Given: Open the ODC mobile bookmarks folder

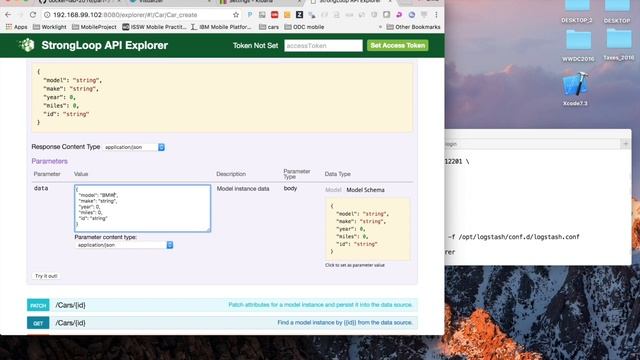Looking at the screenshot, I should tap(304, 27).
